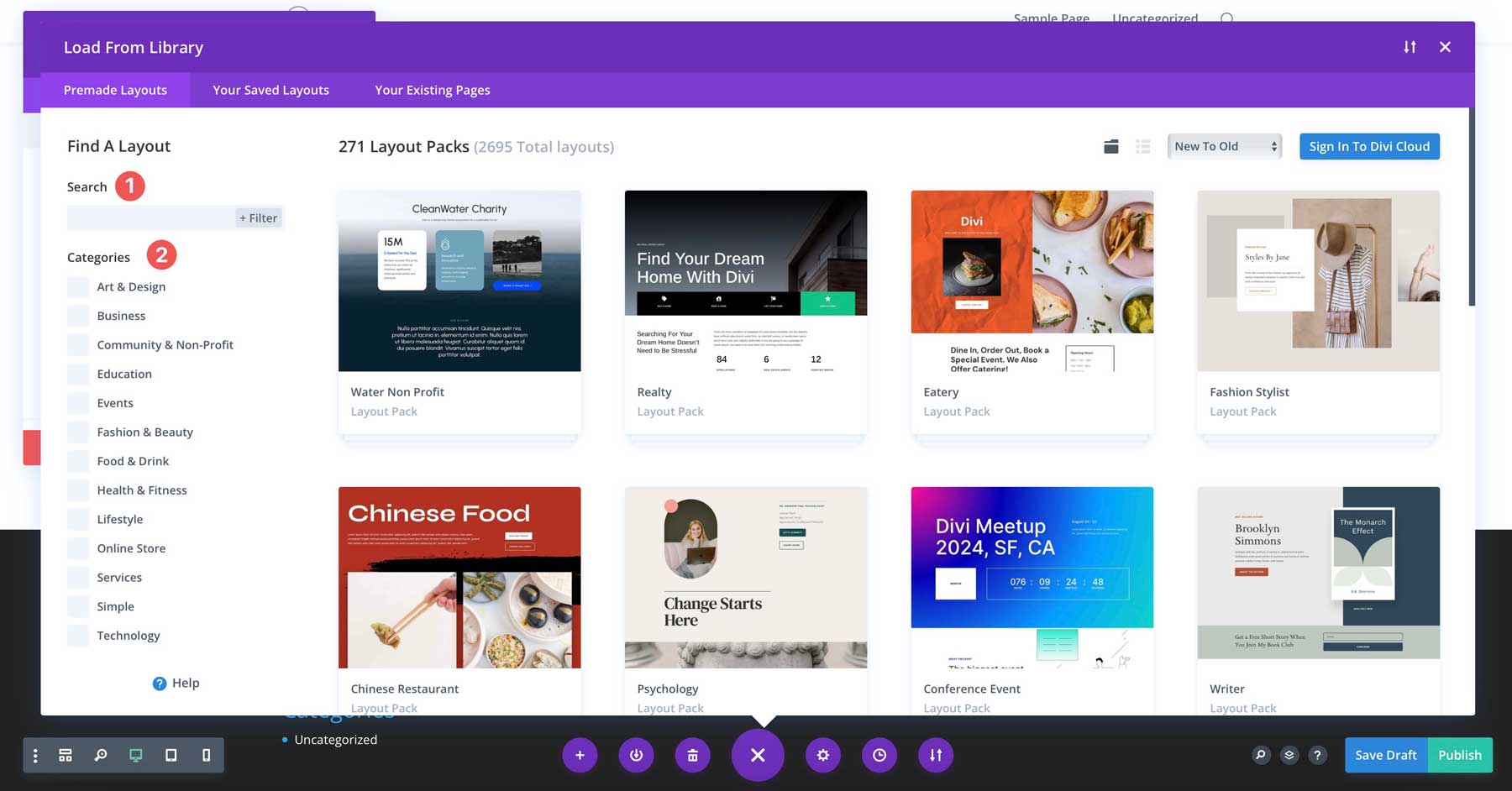Viewport: 1512px width, 791px height.
Task: Check the Health & Fitness category
Action: click(78, 490)
